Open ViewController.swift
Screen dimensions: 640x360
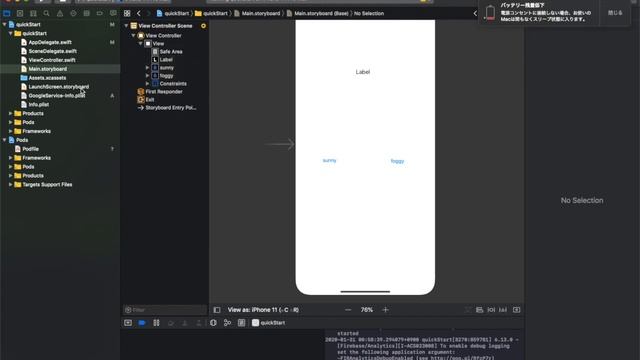coord(52,60)
